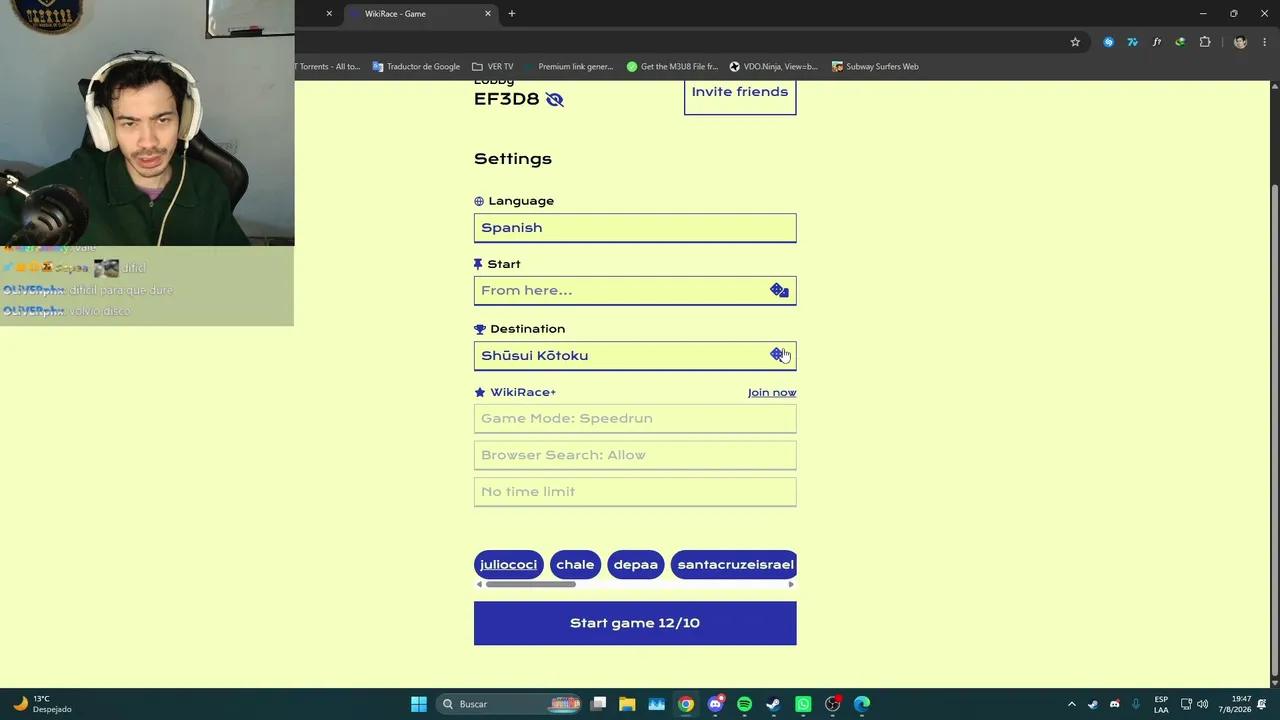Open the FrankerFaceZ 'fr' extension icon
The image size is (1280, 720).
pos(1156,42)
